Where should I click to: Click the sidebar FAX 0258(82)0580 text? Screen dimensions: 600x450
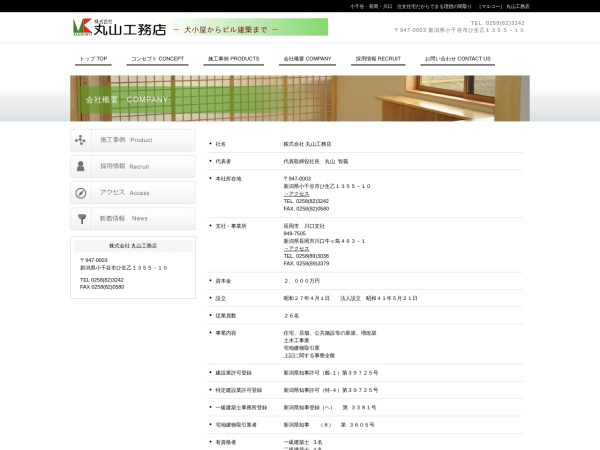pyautogui.click(x=102, y=287)
